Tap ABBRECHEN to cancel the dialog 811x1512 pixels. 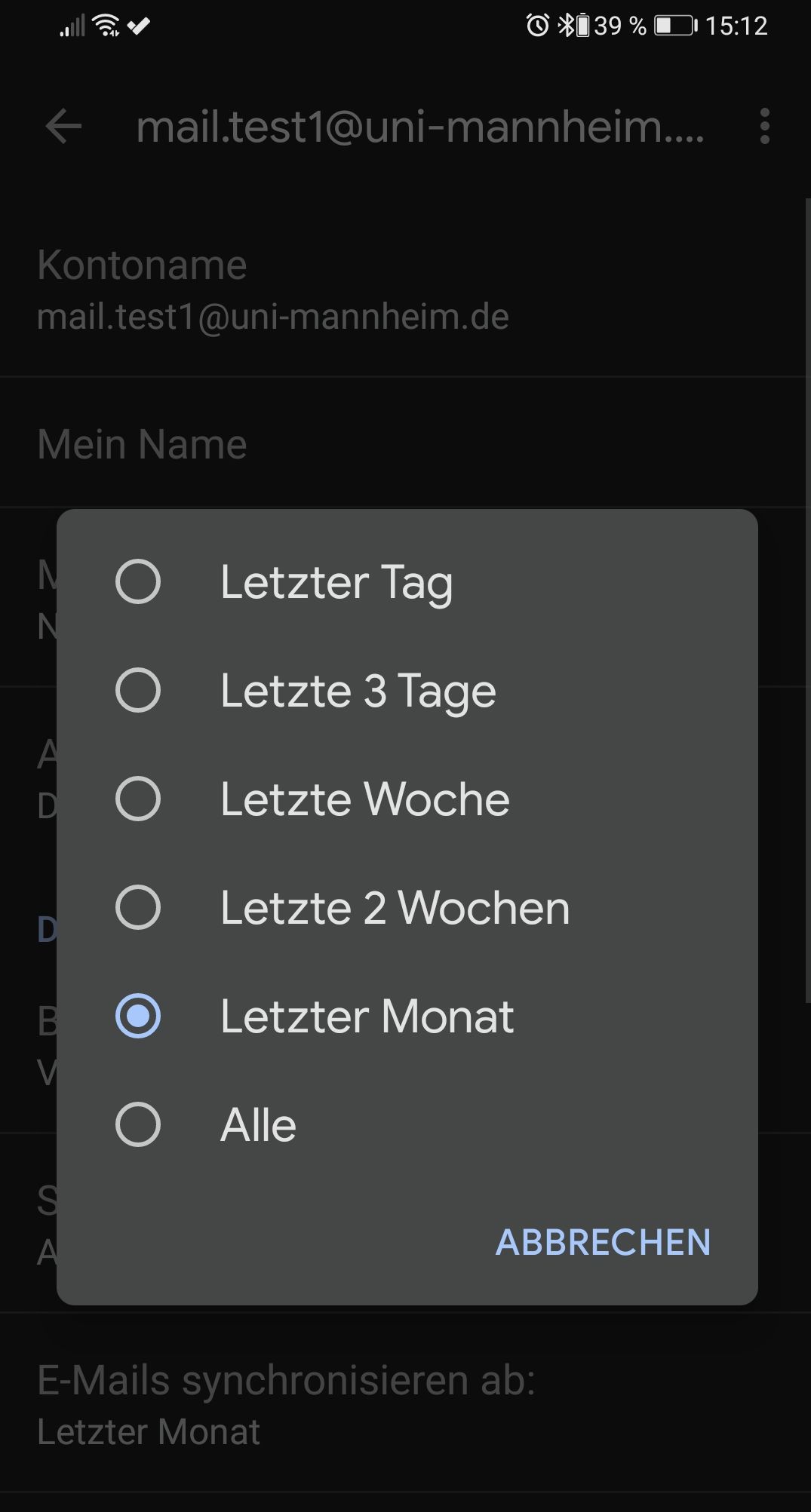(603, 1242)
